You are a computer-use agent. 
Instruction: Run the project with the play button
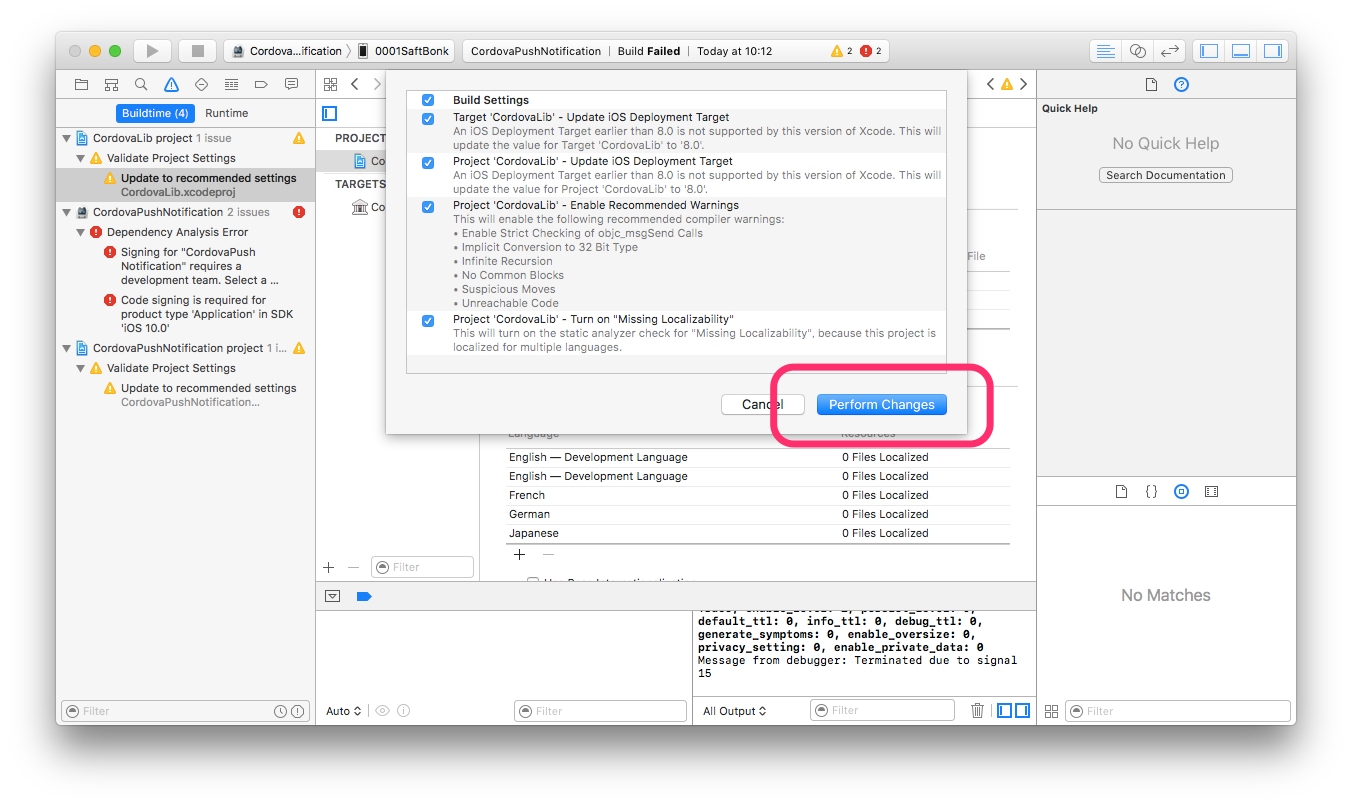tap(152, 51)
